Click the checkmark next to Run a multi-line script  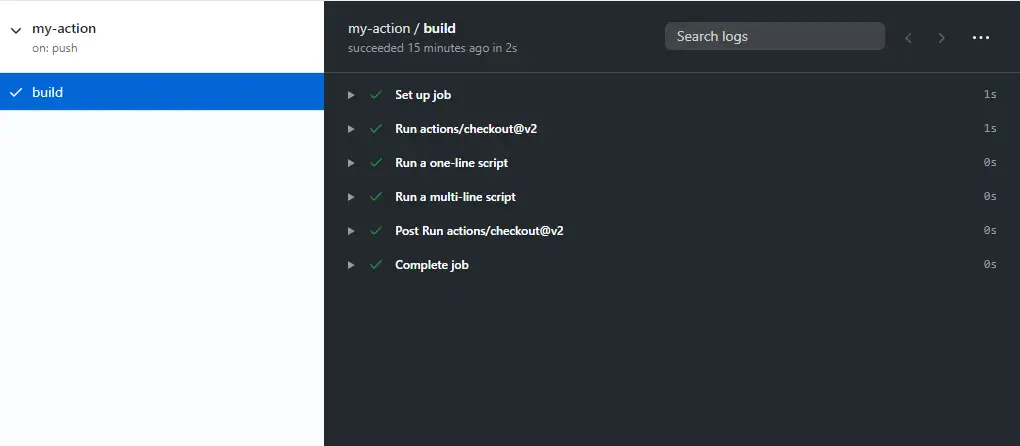coord(376,197)
